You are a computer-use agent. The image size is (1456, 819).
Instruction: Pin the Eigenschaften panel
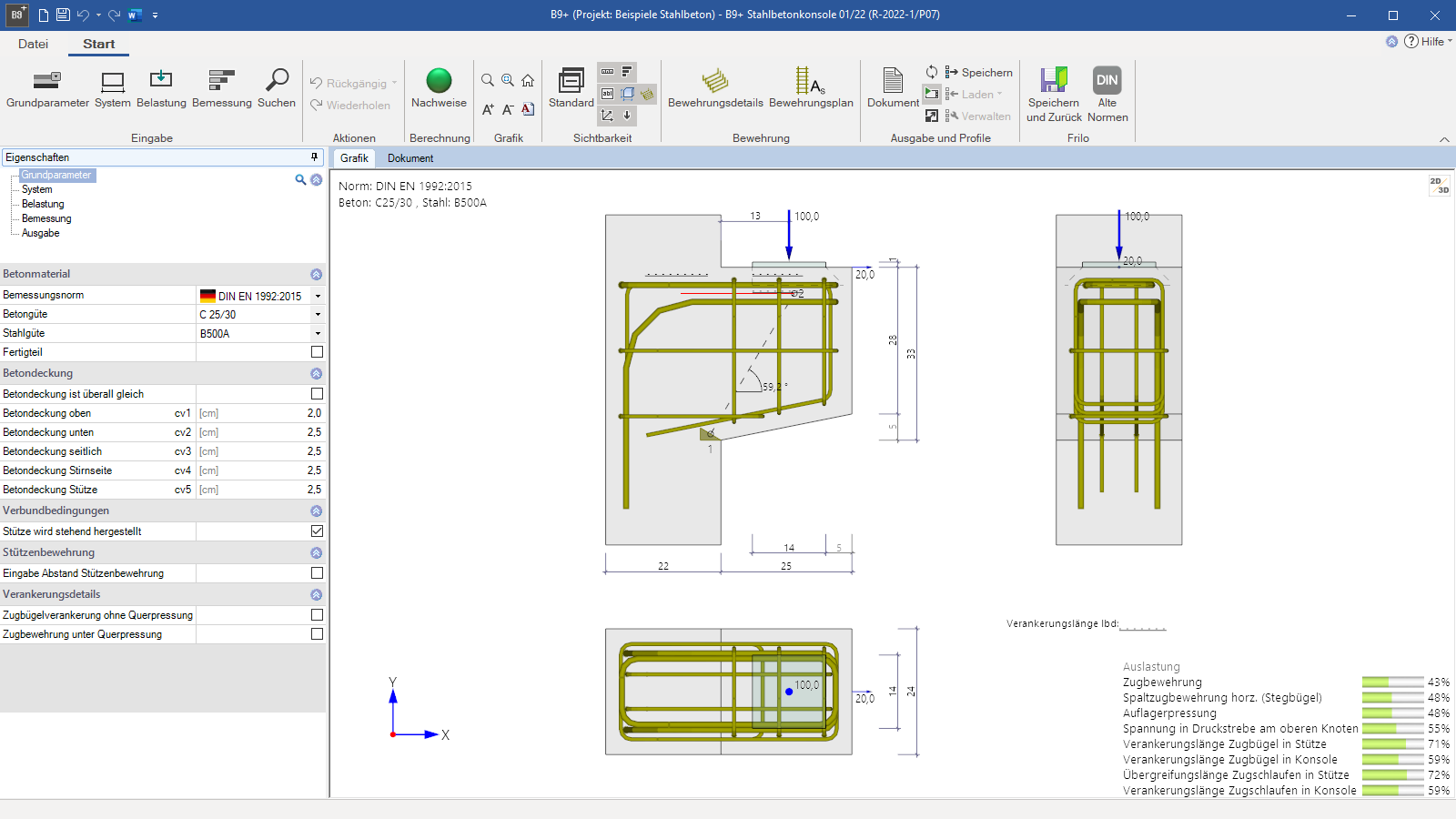point(315,157)
